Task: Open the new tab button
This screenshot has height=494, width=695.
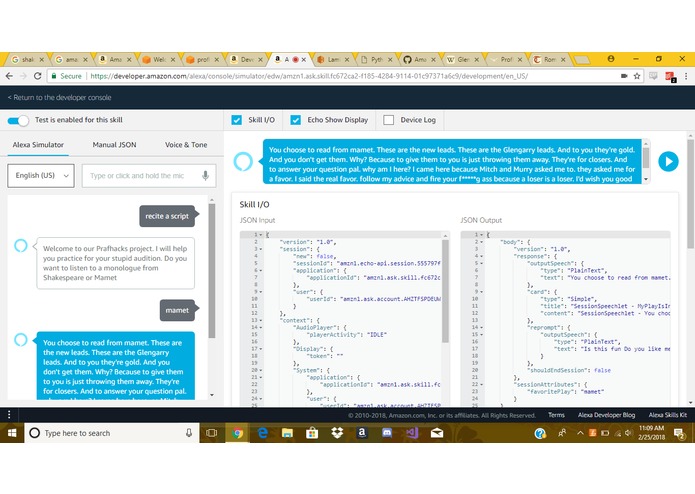Action: pyautogui.click(x=581, y=59)
